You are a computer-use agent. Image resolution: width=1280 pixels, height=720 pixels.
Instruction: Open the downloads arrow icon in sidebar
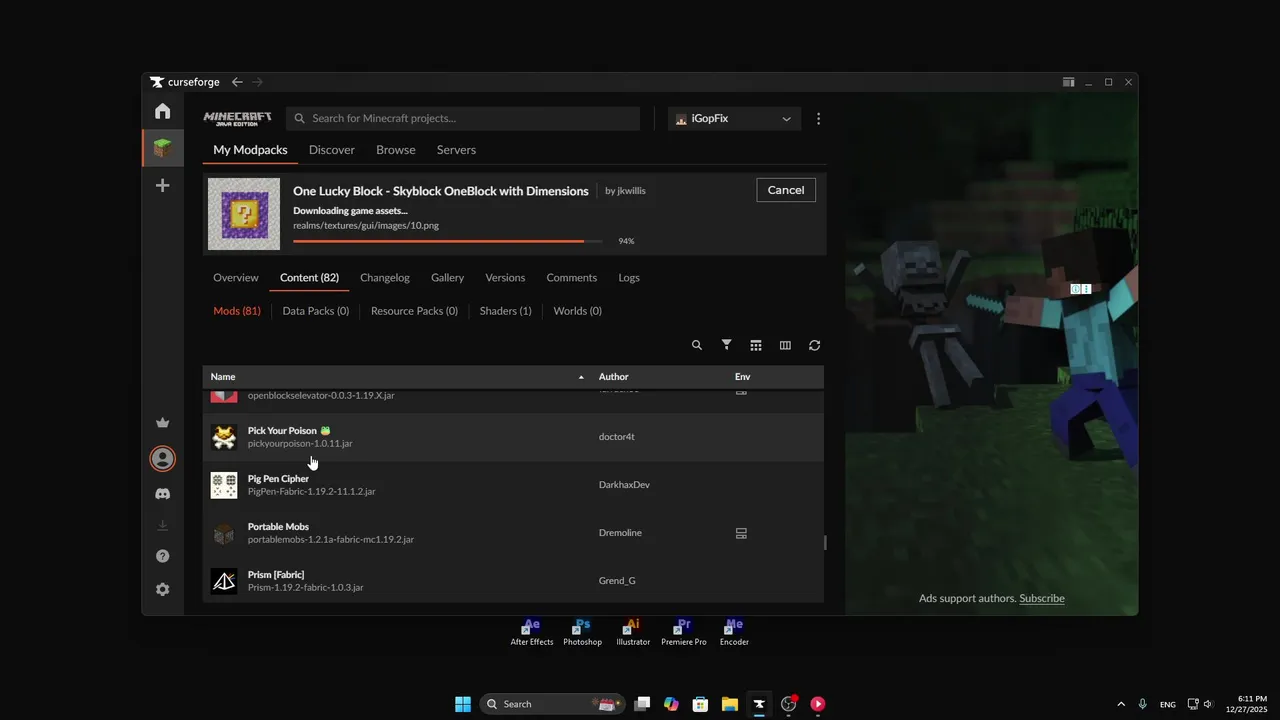[x=162, y=525]
